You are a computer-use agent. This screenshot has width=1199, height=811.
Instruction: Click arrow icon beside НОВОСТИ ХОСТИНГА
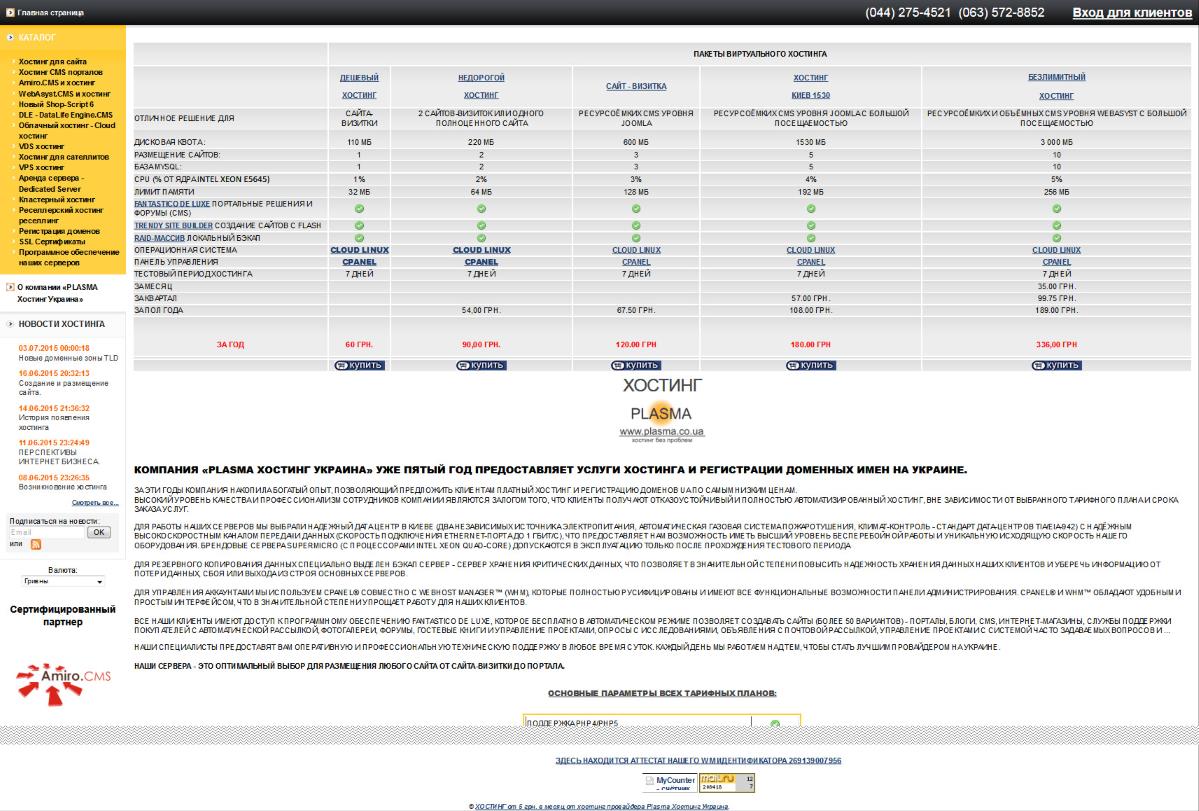tap(10, 324)
